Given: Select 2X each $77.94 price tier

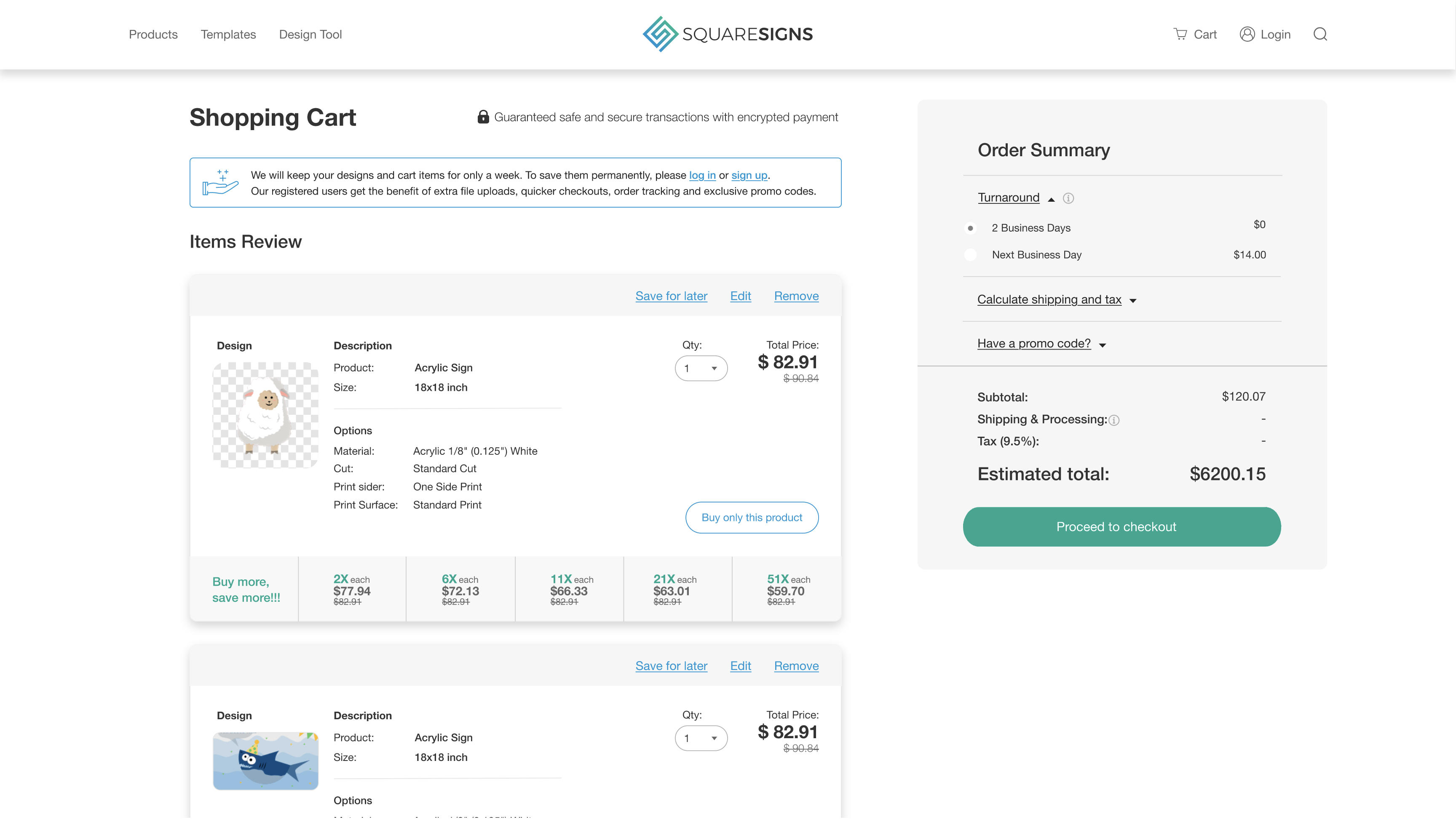Looking at the screenshot, I should 352,590.
